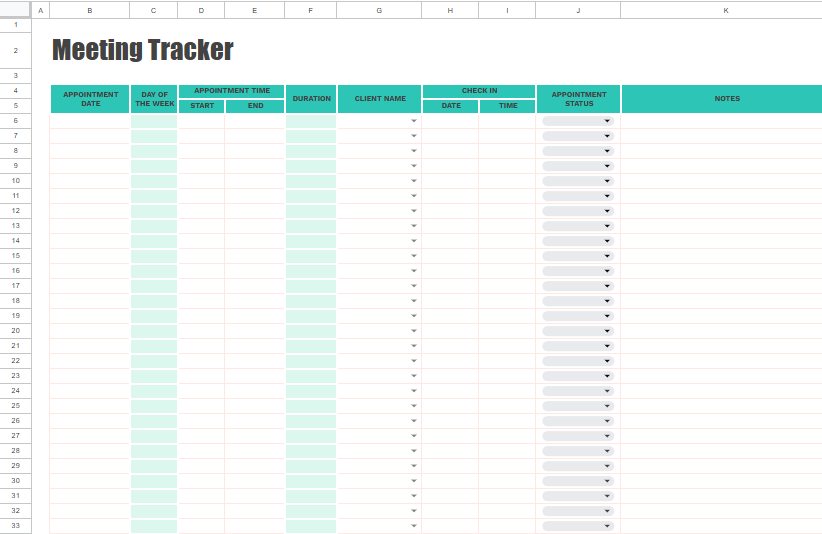Screen dimensions: 822x534
Task: Click Start time cell in row 7
Action: (201, 136)
